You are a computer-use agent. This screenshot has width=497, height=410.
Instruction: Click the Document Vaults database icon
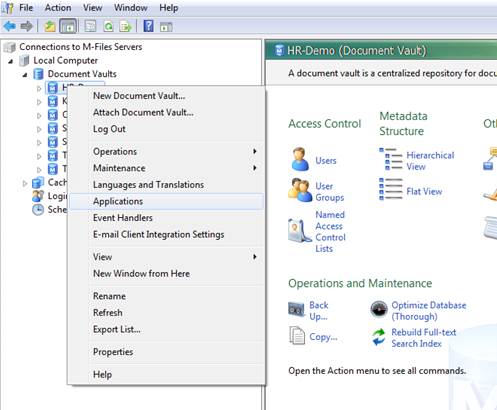(39, 74)
